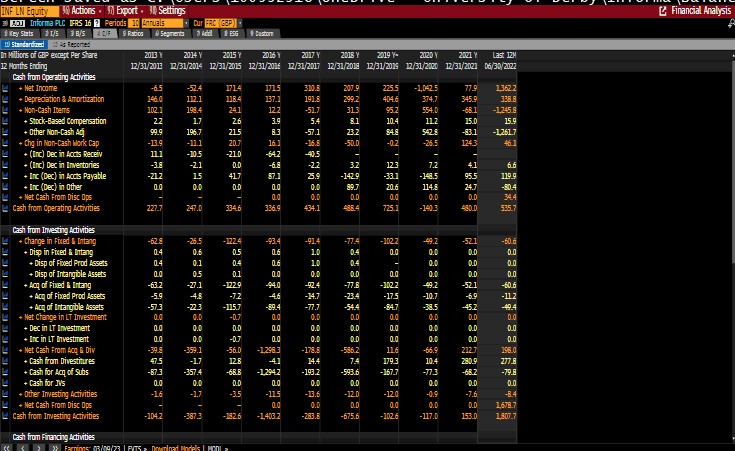Advance periods with single-right arrow
Image resolution: width=735 pixels, height=451 pixels.
tap(39, 448)
